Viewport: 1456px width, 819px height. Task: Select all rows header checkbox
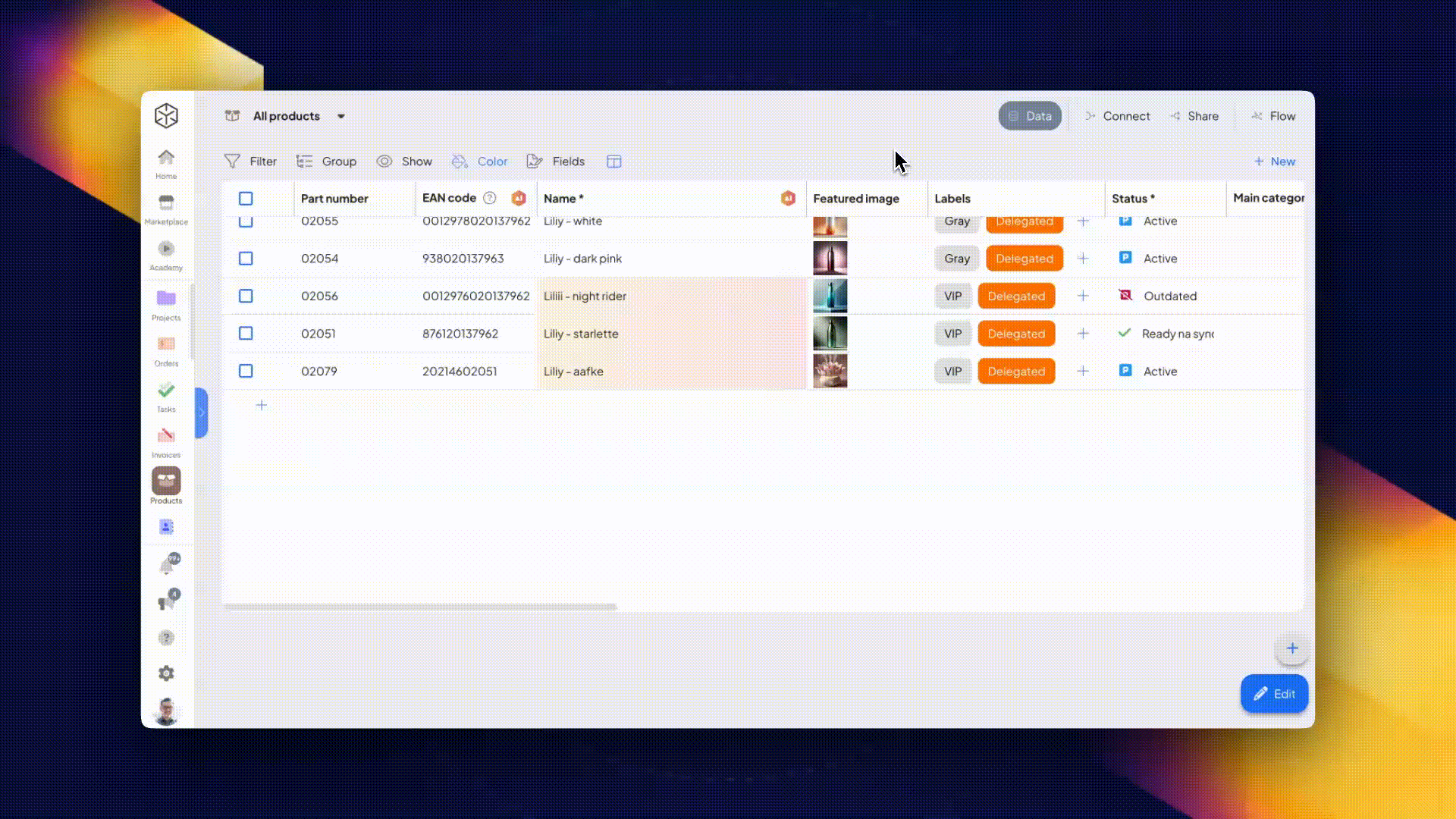(246, 199)
